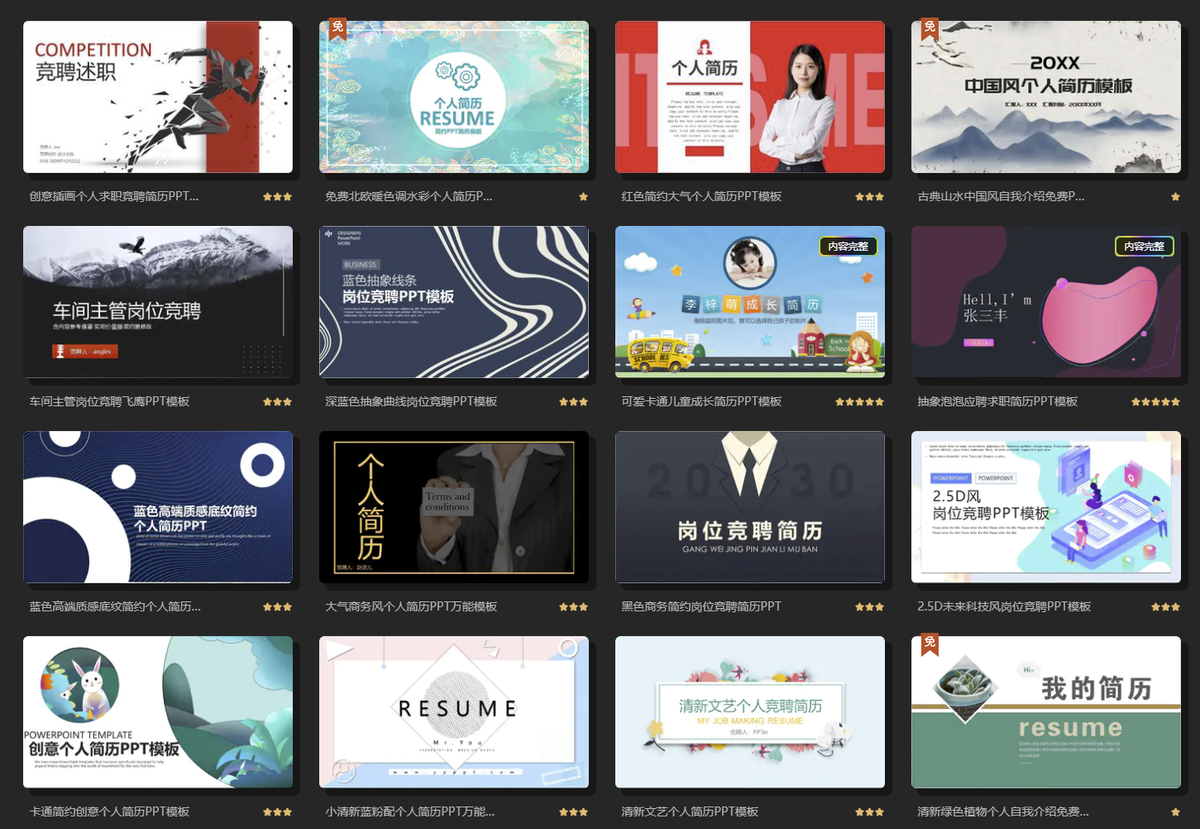The height and width of the screenshot is (829, 1200).
Task: Click 内容完整 badge on 张三丰 card
Action: 1145,246
